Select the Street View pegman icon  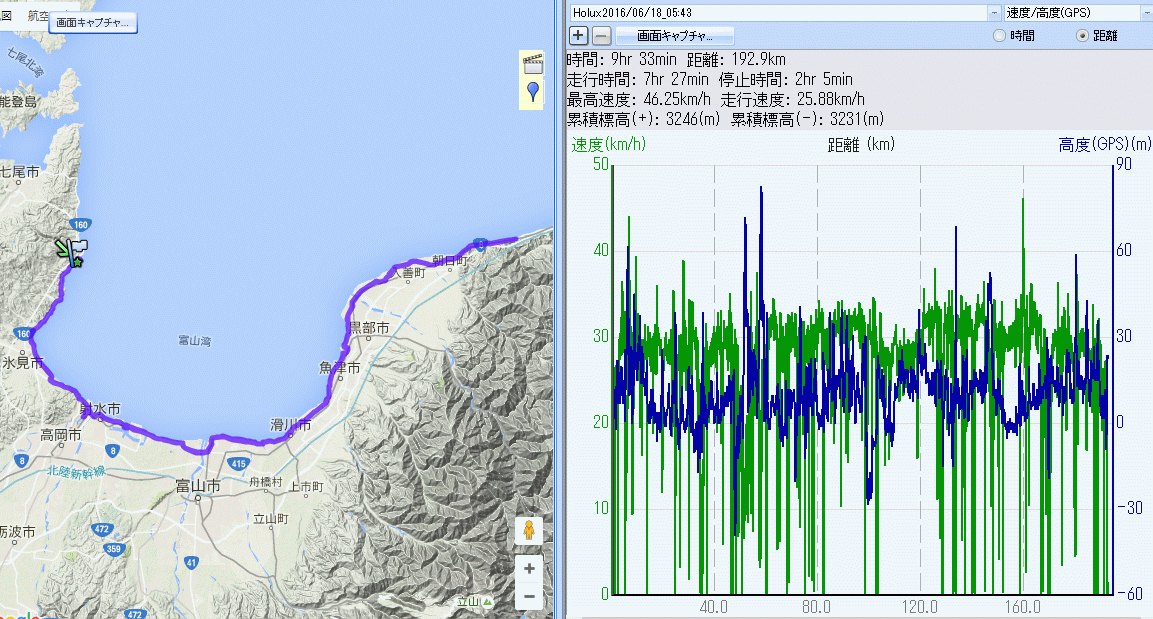[x=528, y=530]
